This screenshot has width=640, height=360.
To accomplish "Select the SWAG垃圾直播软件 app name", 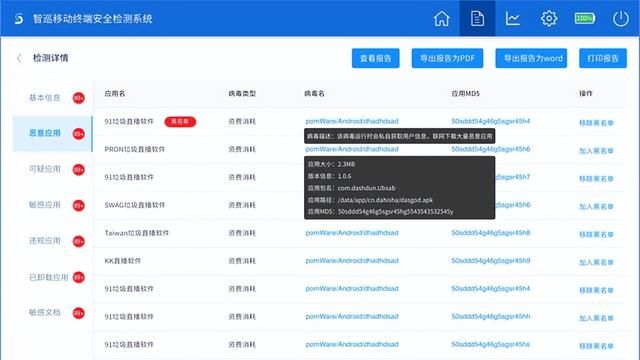I will click(x=135, y=205).
